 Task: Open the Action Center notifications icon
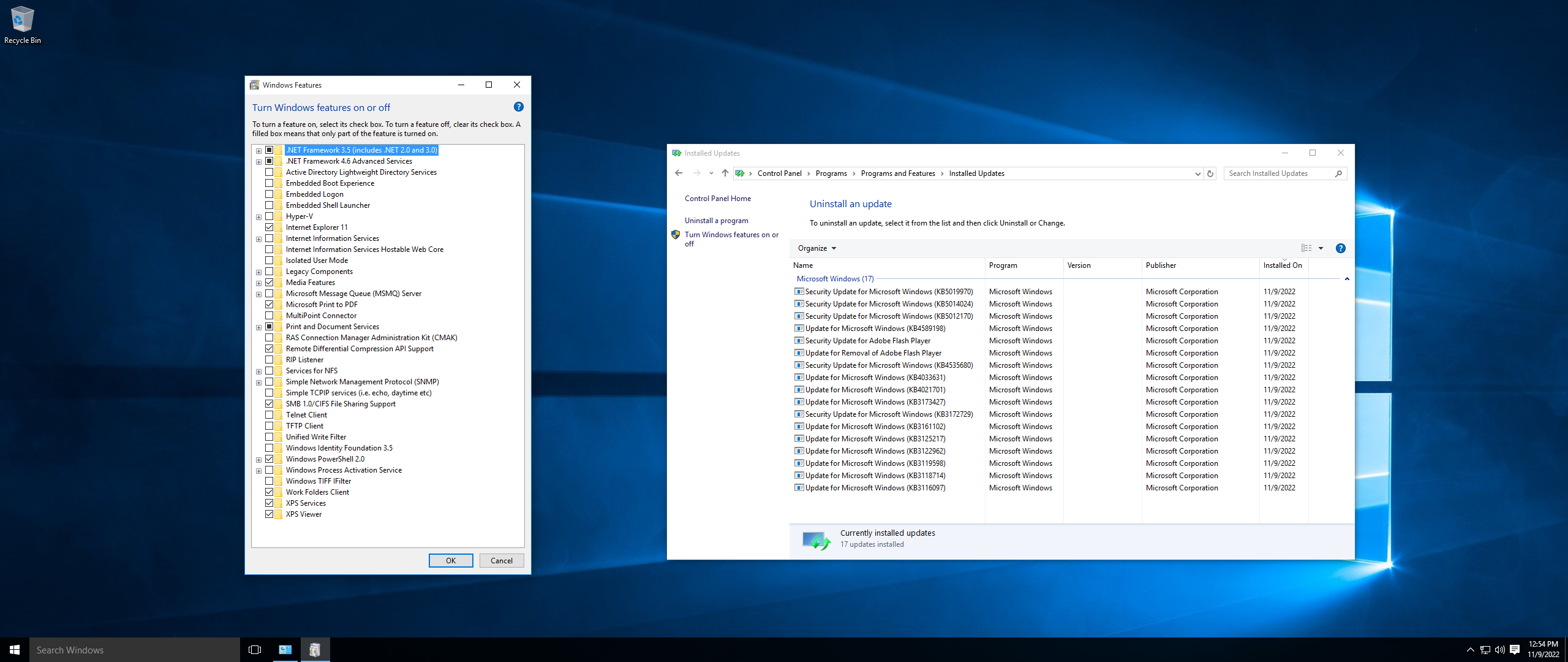[1515, 650]
